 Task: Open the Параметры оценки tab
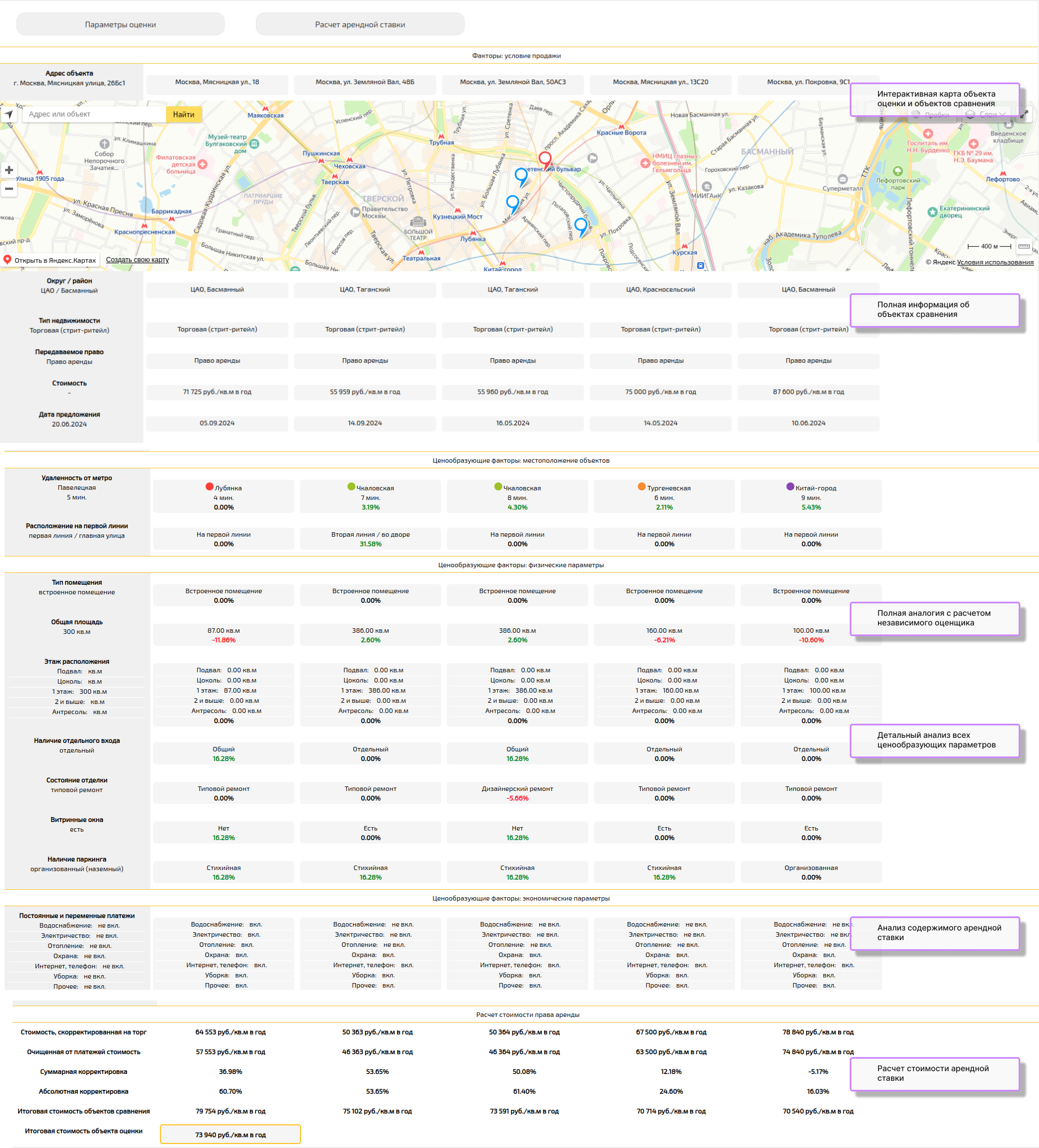pos(120,24)
